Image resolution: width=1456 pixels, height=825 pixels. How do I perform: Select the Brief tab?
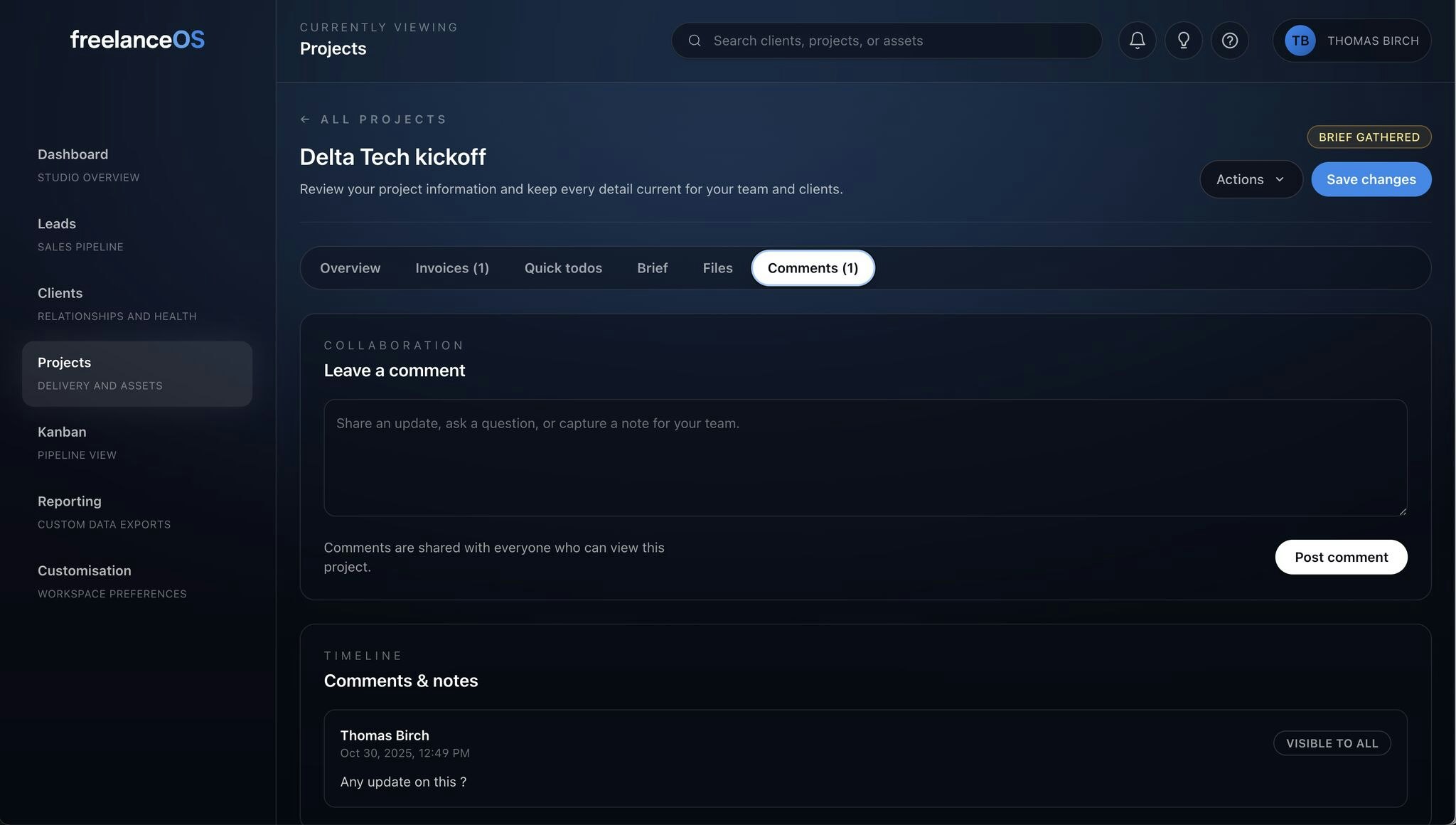[x=652, y=268]
